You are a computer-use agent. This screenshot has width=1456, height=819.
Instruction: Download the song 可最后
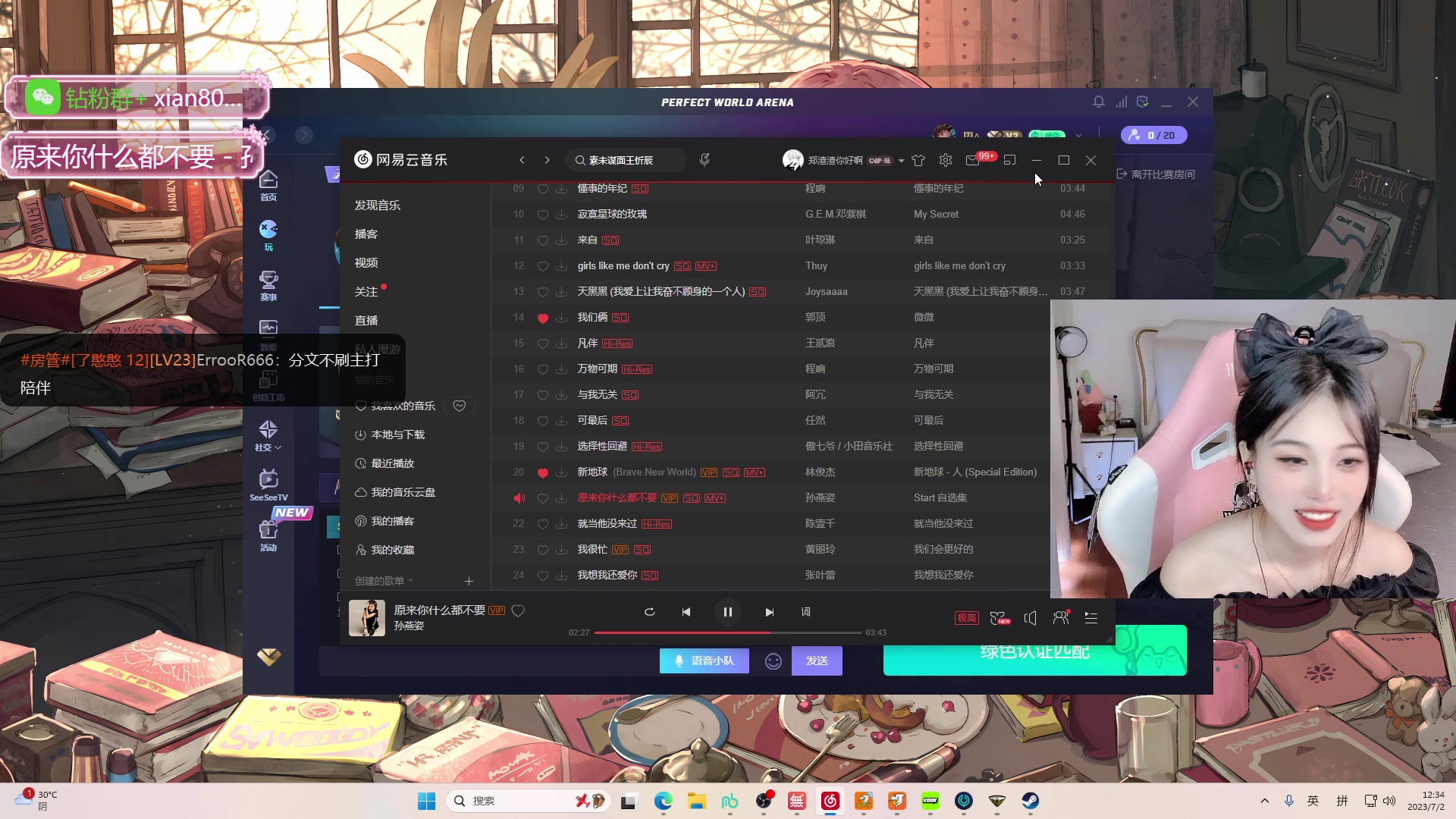[561, 421]
